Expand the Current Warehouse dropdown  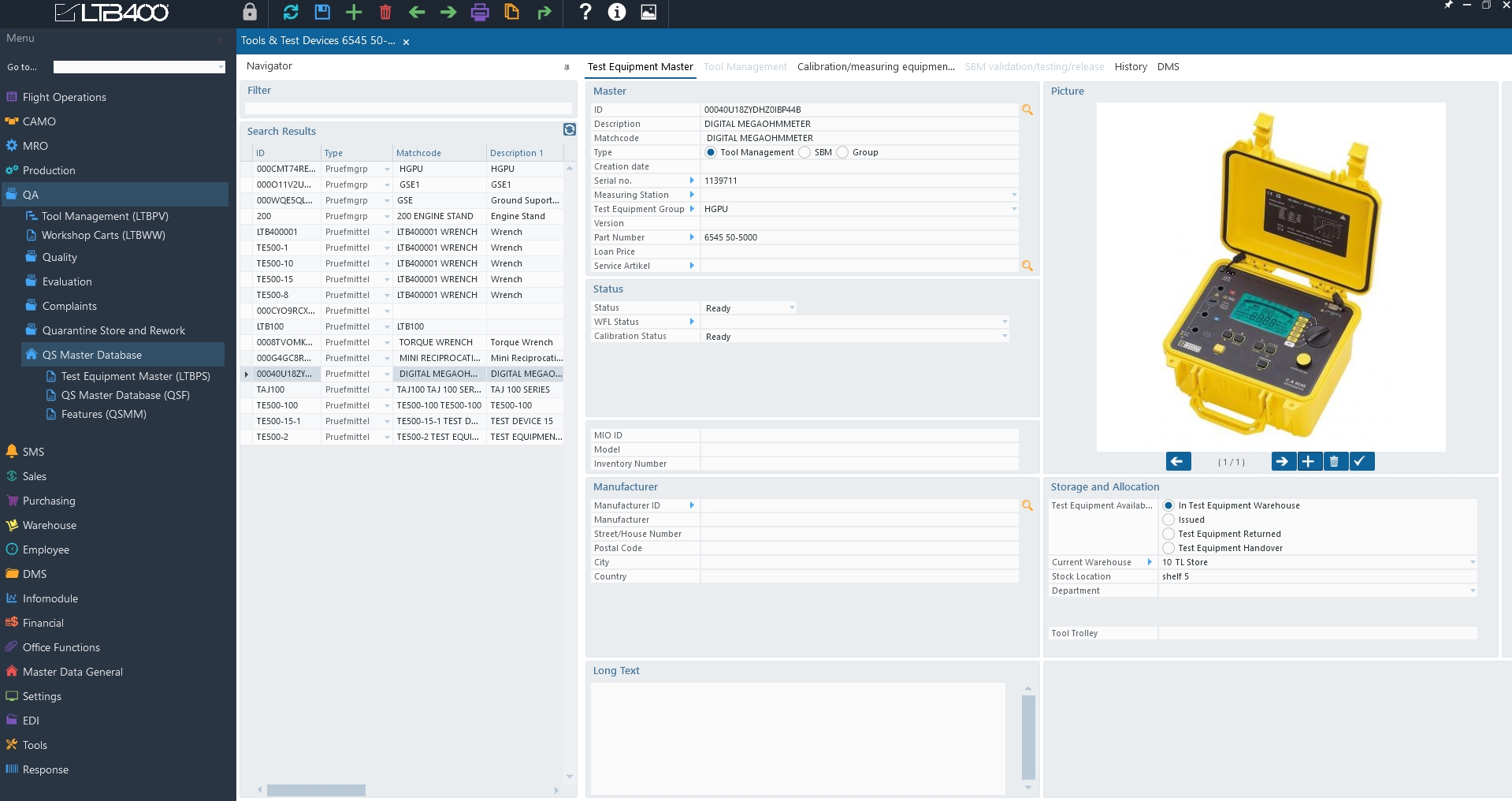1472,562
